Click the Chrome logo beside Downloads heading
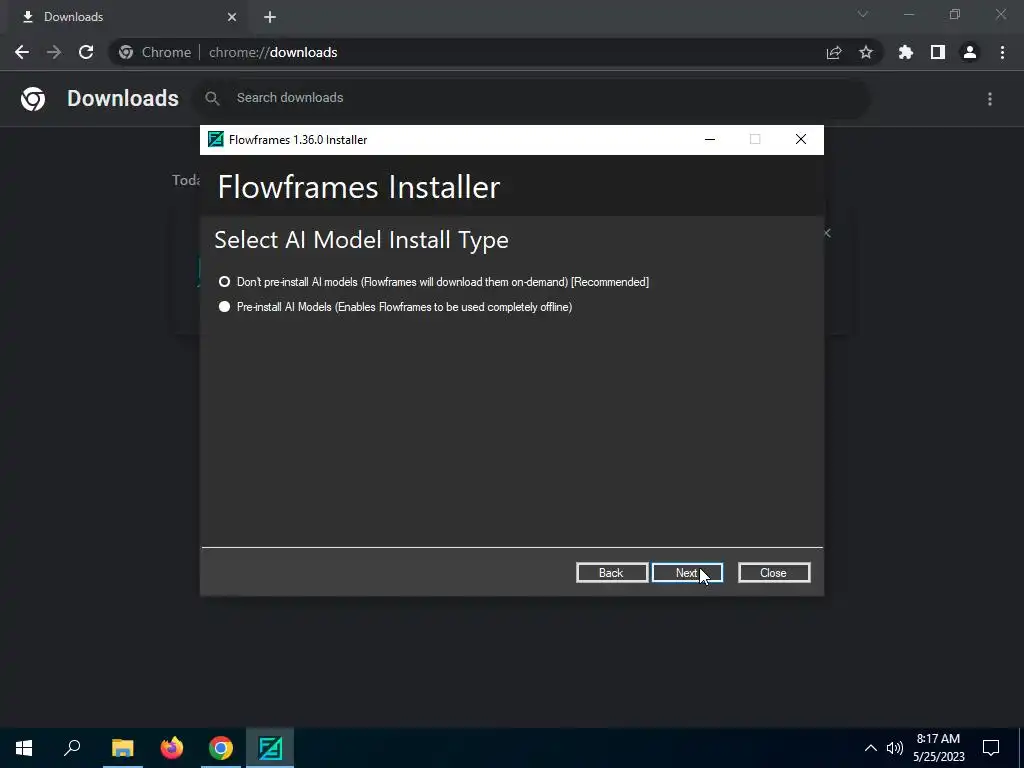The image size is (1024, 768). tap(33, 99)
